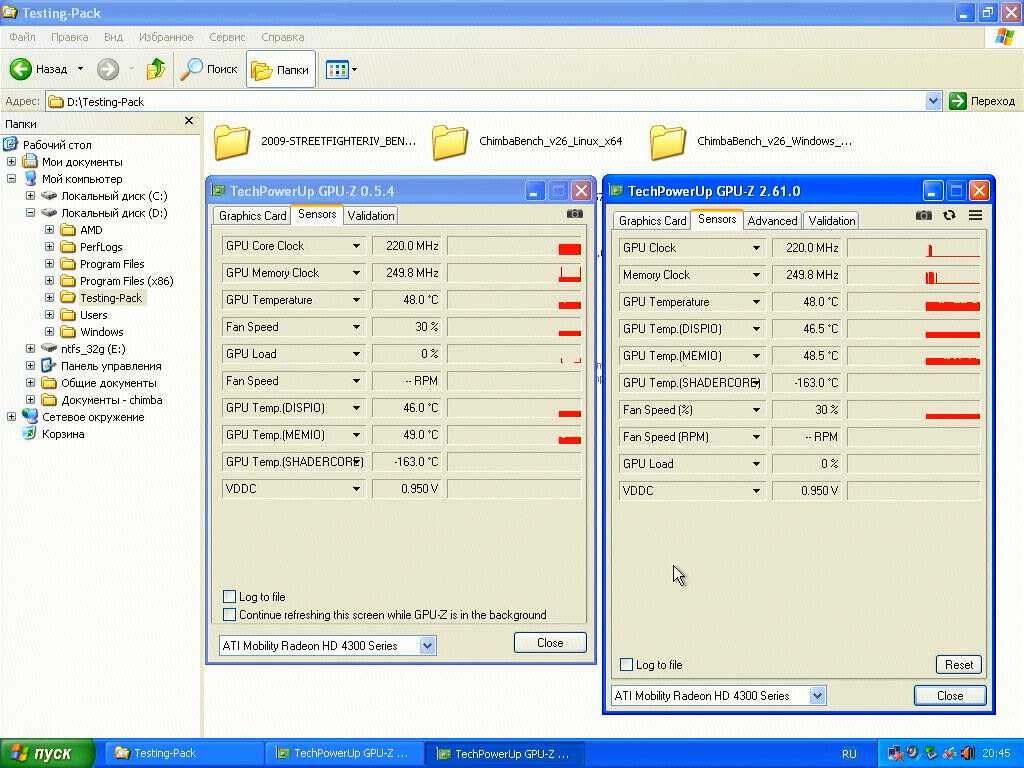
Task: Click GPU Core Clock graph in GPU-Z 0.5.4
Action: [514, 246]
